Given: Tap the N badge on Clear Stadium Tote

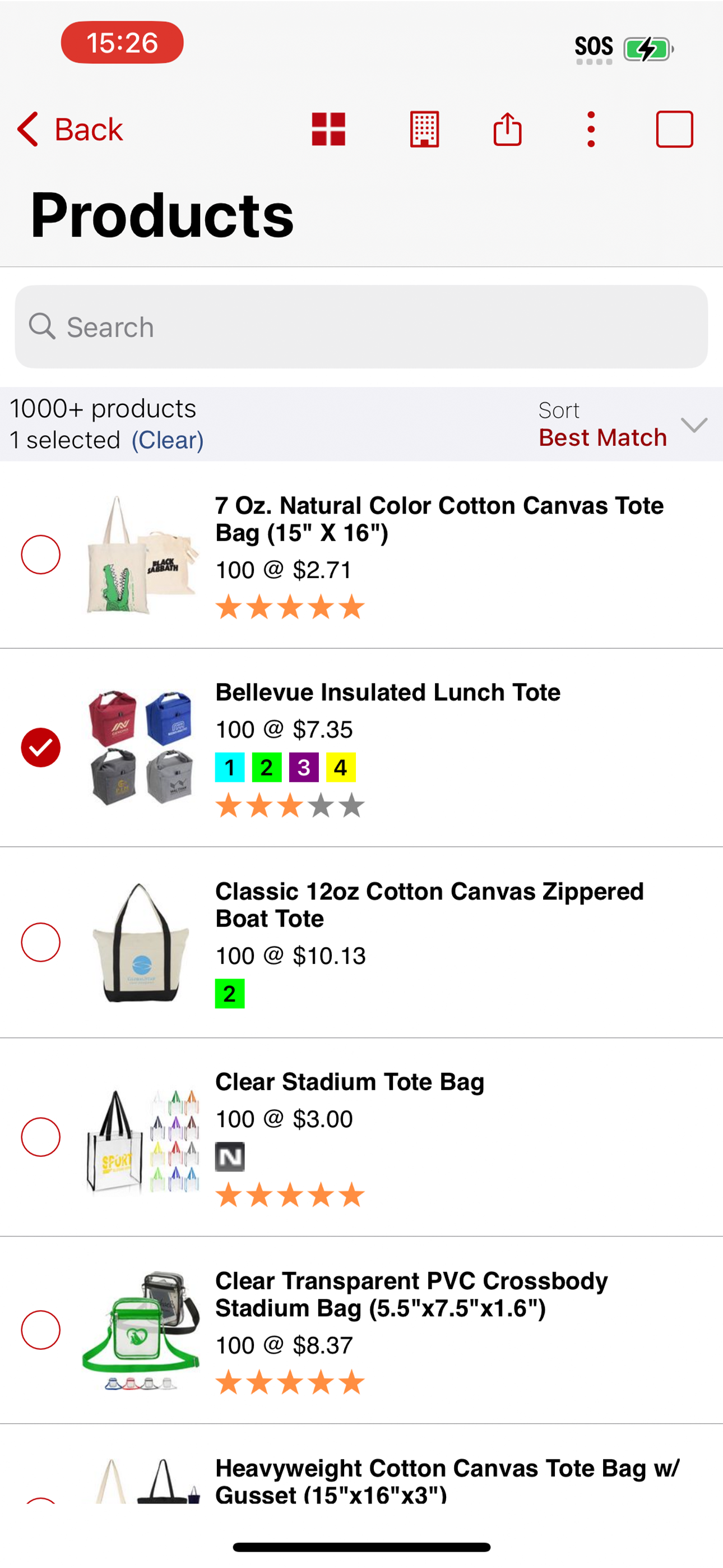Looking at the screenshot, I should pos(229,1156).
